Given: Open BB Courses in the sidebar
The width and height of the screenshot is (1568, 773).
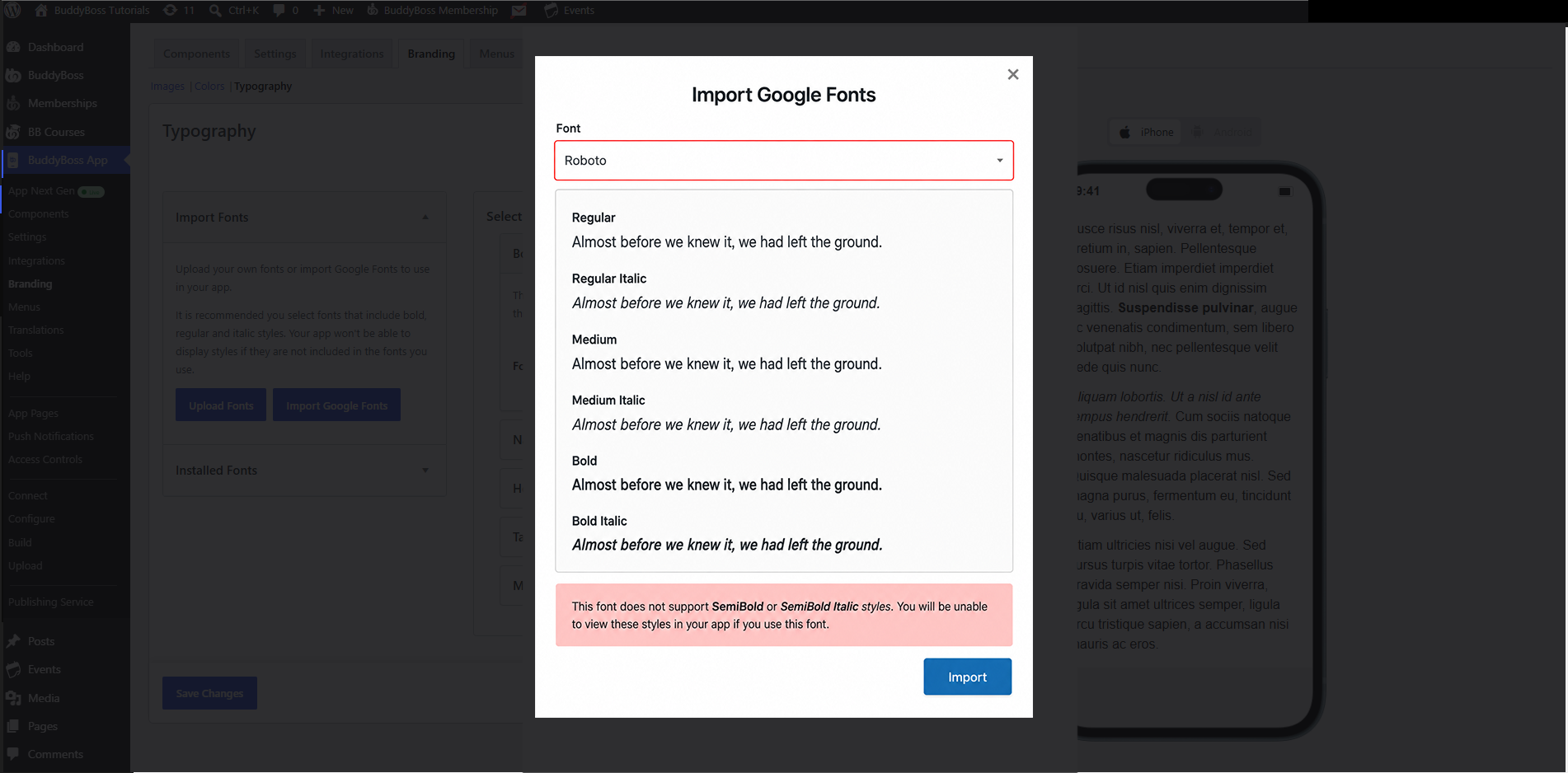Looking at the screenshot, I should click(x=56, y=132).
